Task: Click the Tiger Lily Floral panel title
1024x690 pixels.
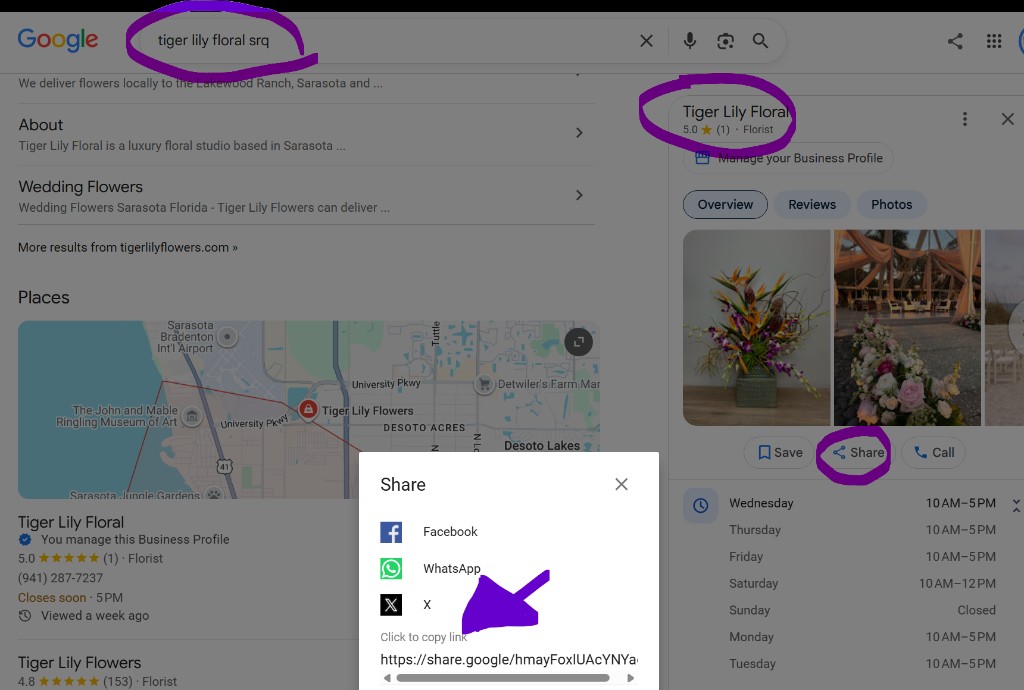Action: (735, 112)
